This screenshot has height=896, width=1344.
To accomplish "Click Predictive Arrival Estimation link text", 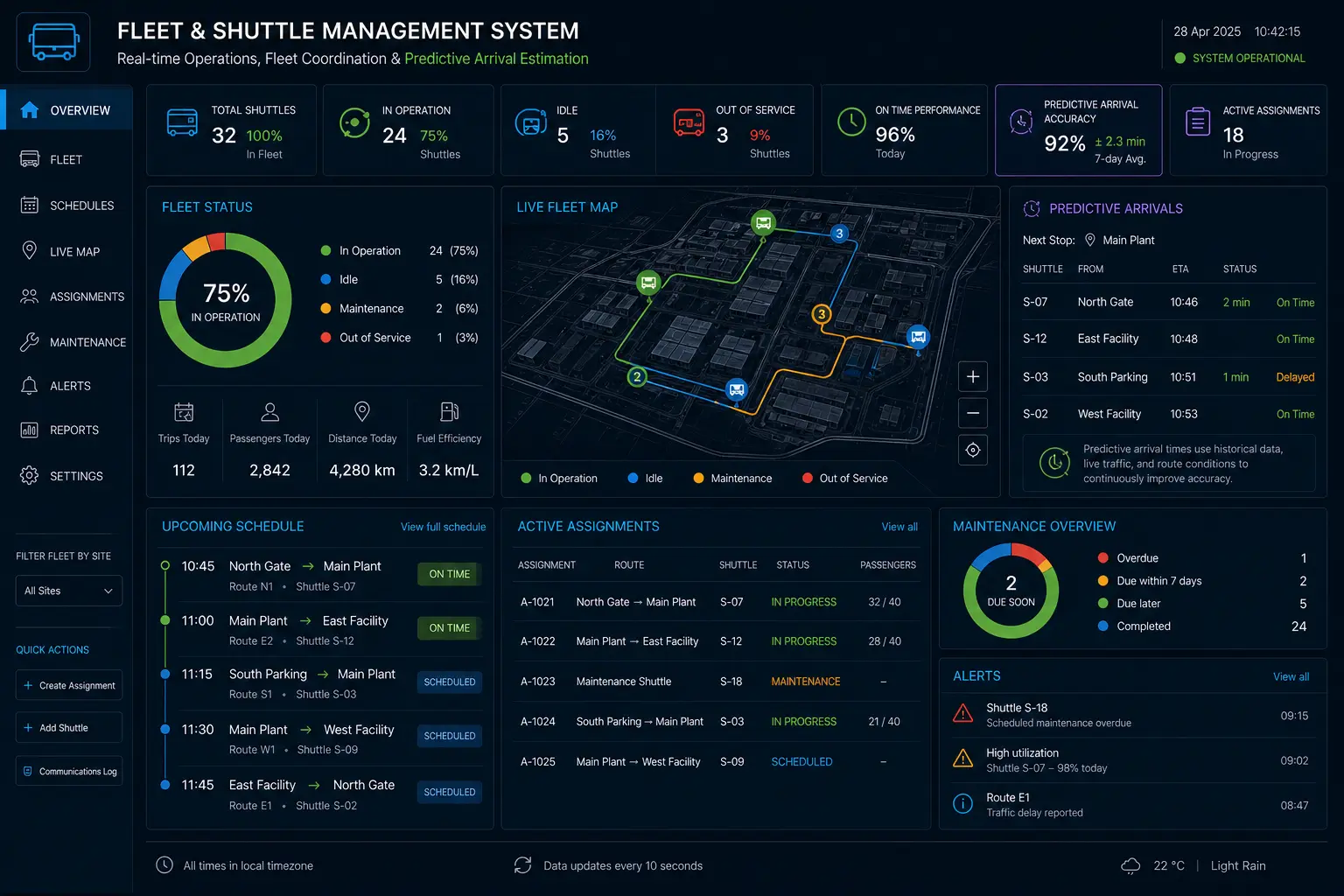I will click(x=496, y=59).
